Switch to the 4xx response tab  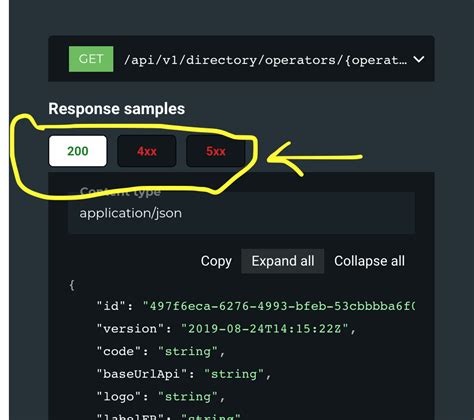147,151
